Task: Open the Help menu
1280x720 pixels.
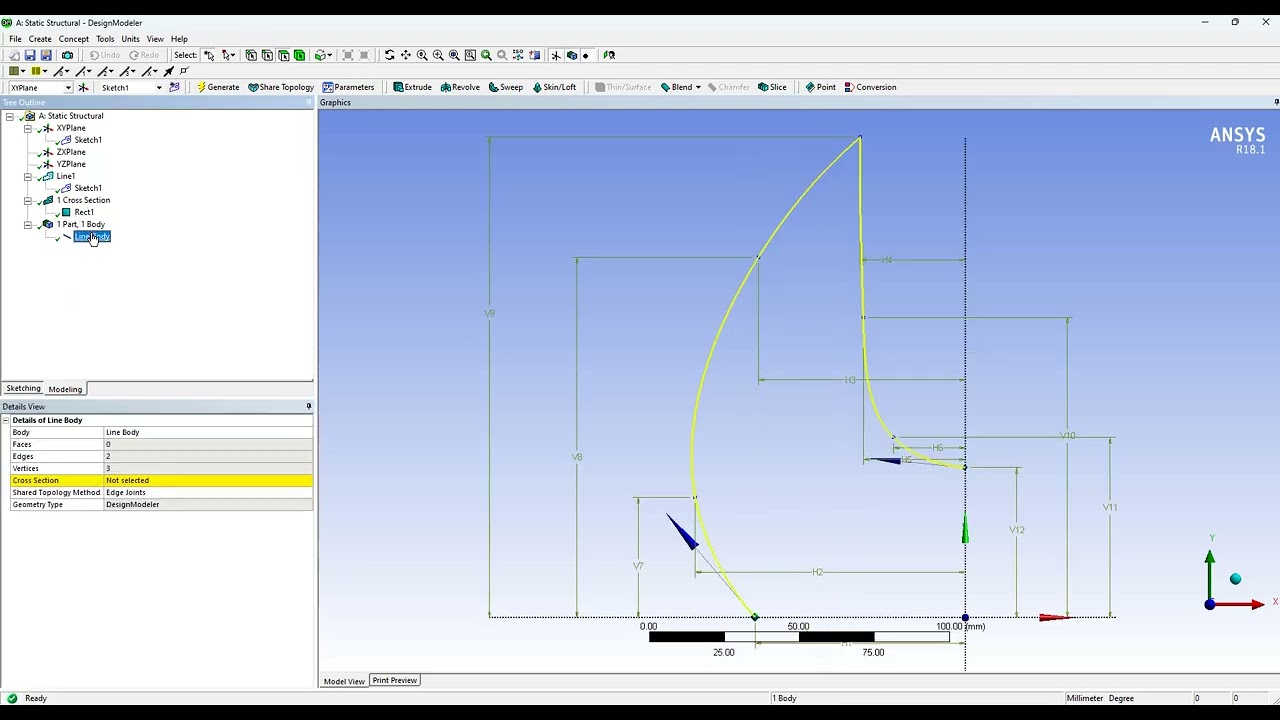Action: pos(179,39)
